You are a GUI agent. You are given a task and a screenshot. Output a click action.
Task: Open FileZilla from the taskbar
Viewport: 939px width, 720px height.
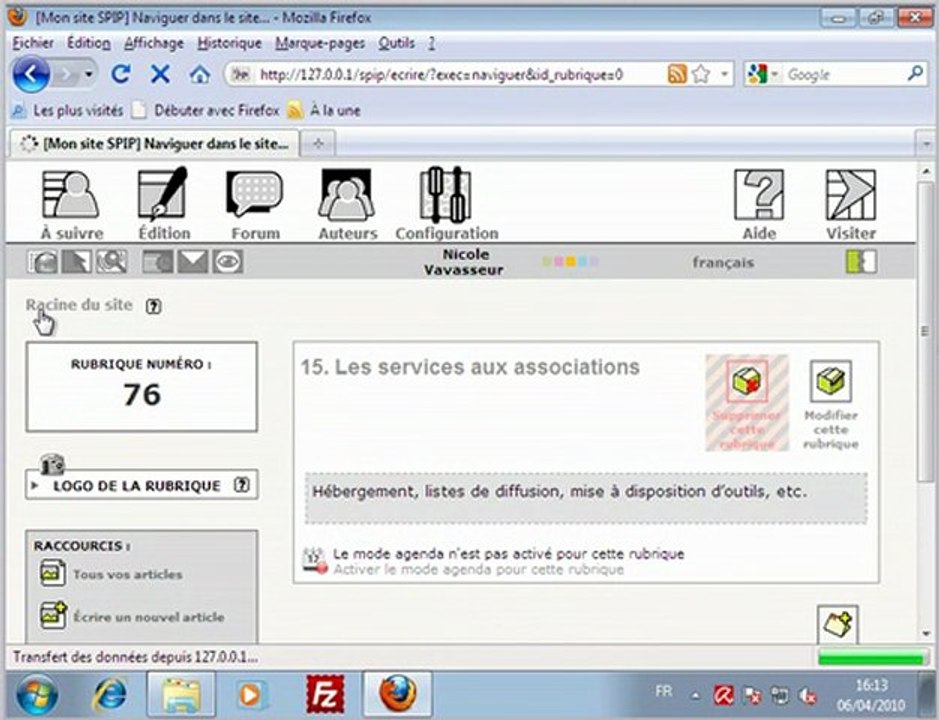coord(324,695)
